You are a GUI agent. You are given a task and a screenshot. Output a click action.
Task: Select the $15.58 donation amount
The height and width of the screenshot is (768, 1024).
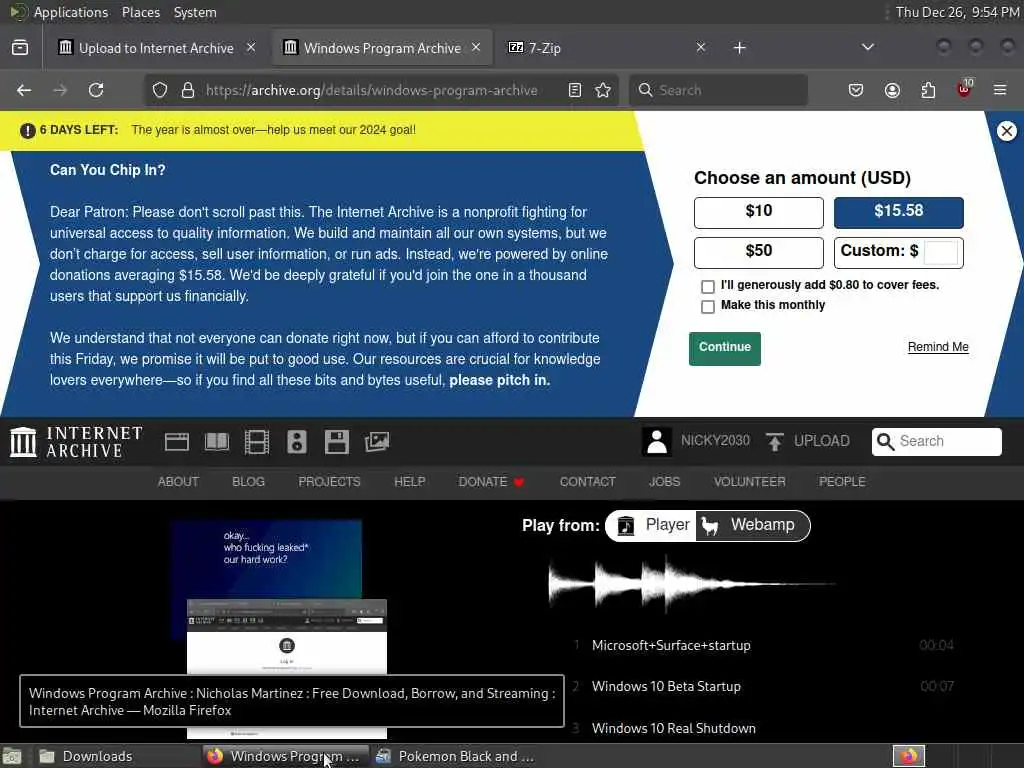point(898,212)
